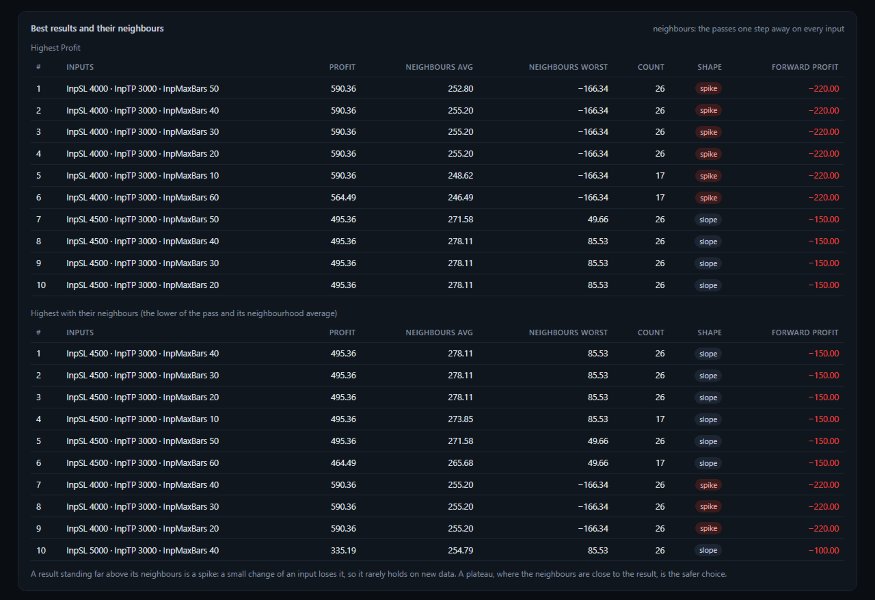The width and height of the screenshot is (875, 600).
Task: Select 'InpSL 5000 · InpTP 3000 · InpMaxBars 40' inputs
Action: coord(142,550)
